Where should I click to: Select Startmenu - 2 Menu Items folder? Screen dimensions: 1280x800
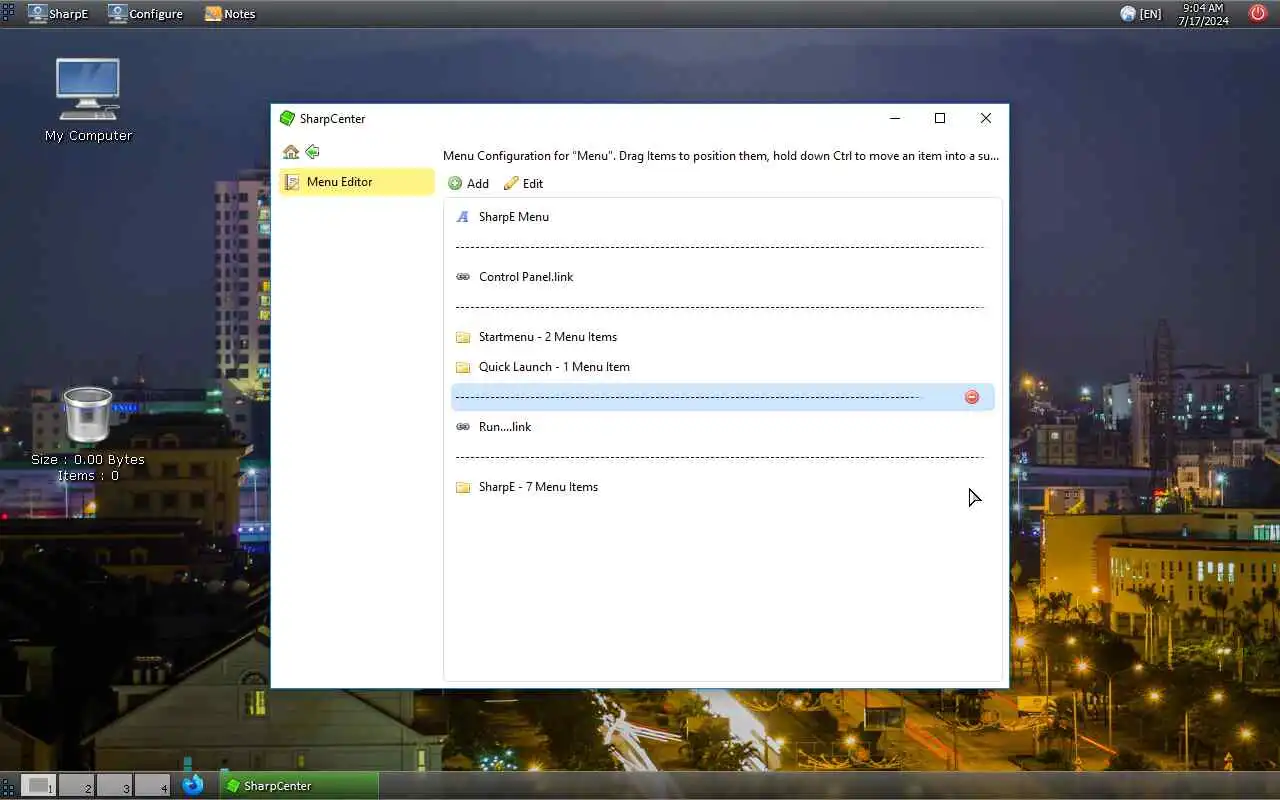722,337
